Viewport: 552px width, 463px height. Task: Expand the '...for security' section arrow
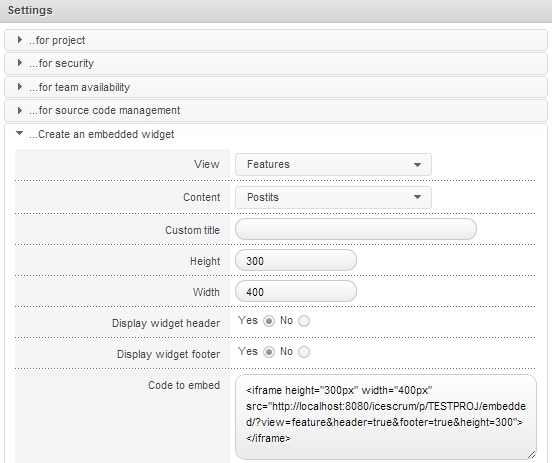click(20, 63)
